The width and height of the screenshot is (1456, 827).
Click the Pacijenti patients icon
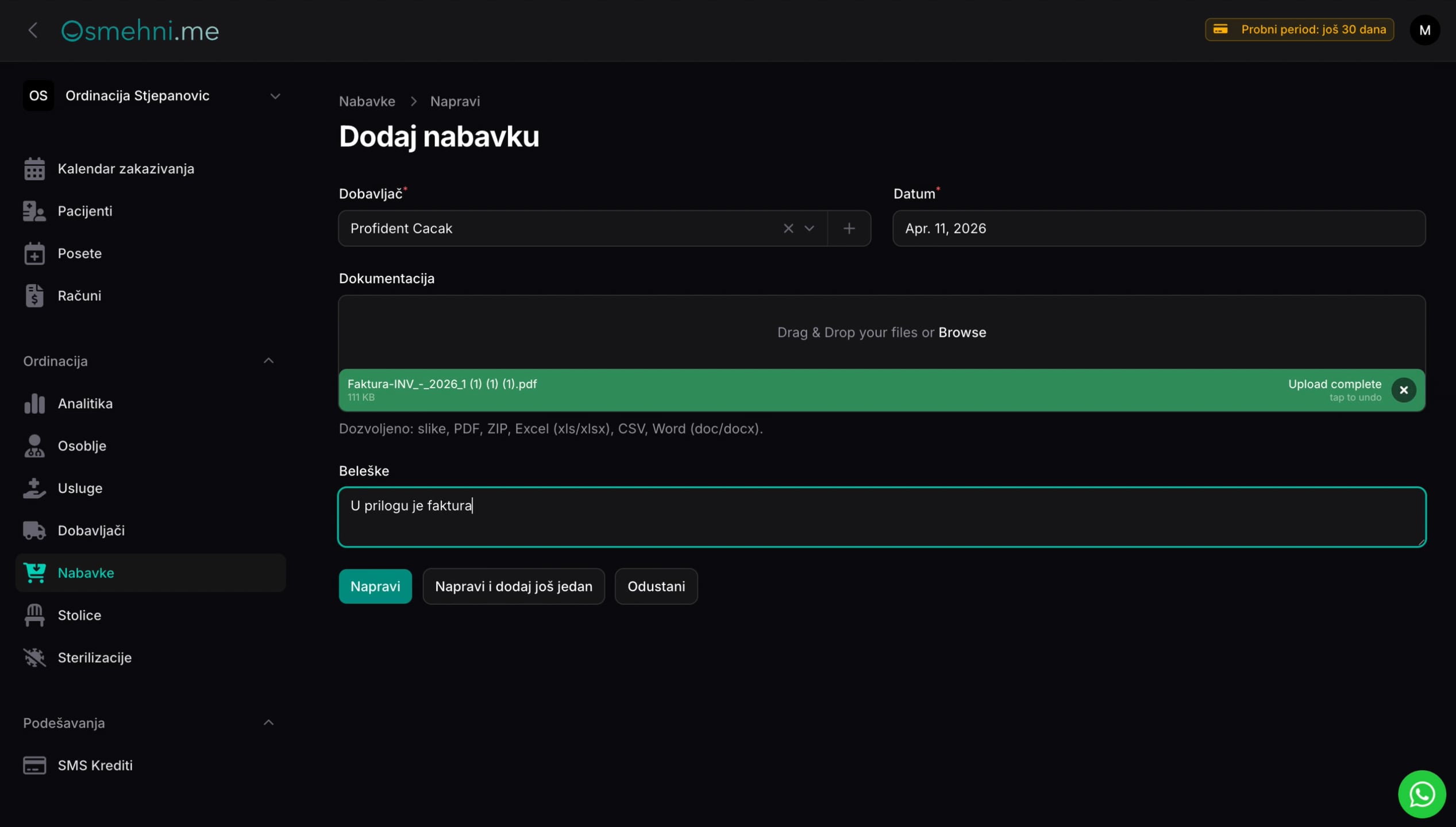[x=34, y=211]
